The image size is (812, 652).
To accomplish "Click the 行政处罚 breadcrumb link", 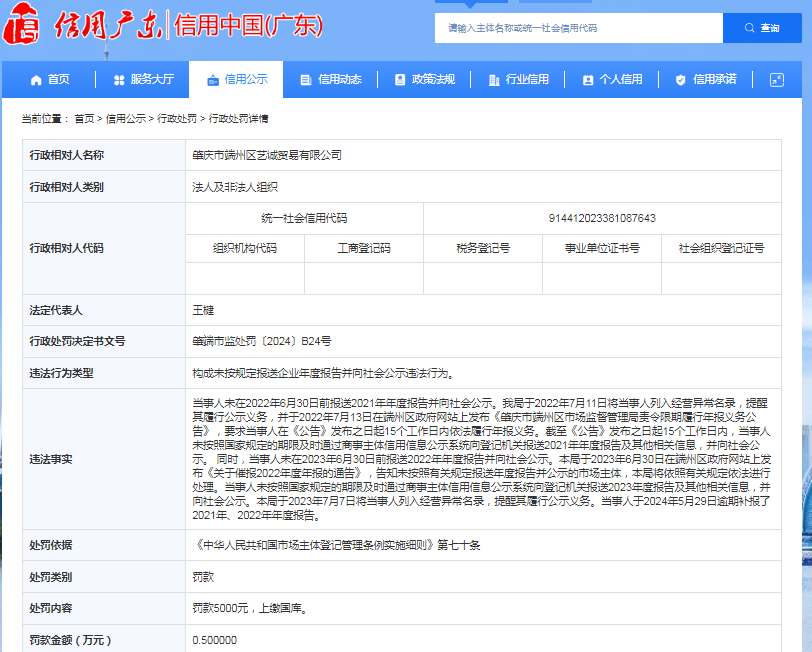I will [177, 119].
